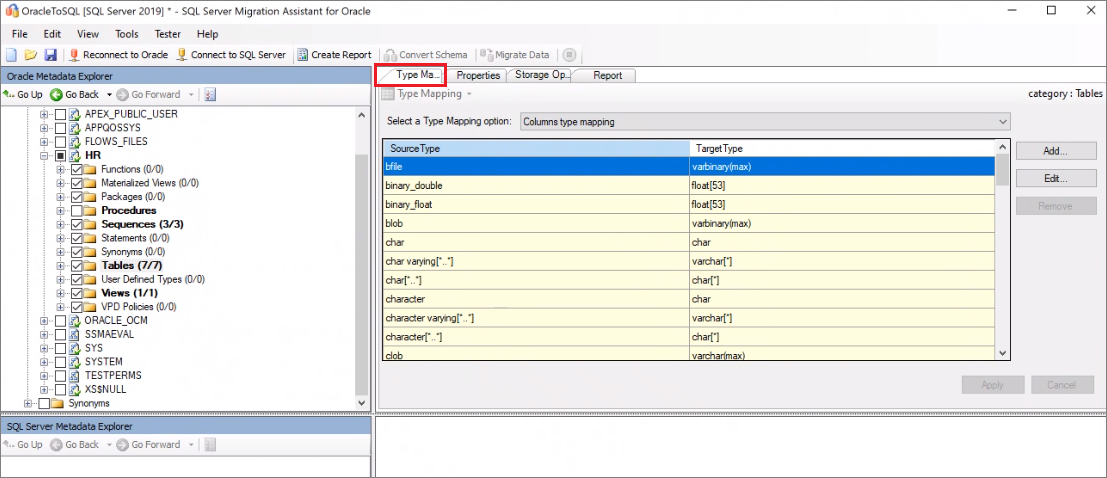This screenshot has width=1107, height=478.
Task: Click Go Up in Oracle Metadata Explorer
Action: pos(23,94)
